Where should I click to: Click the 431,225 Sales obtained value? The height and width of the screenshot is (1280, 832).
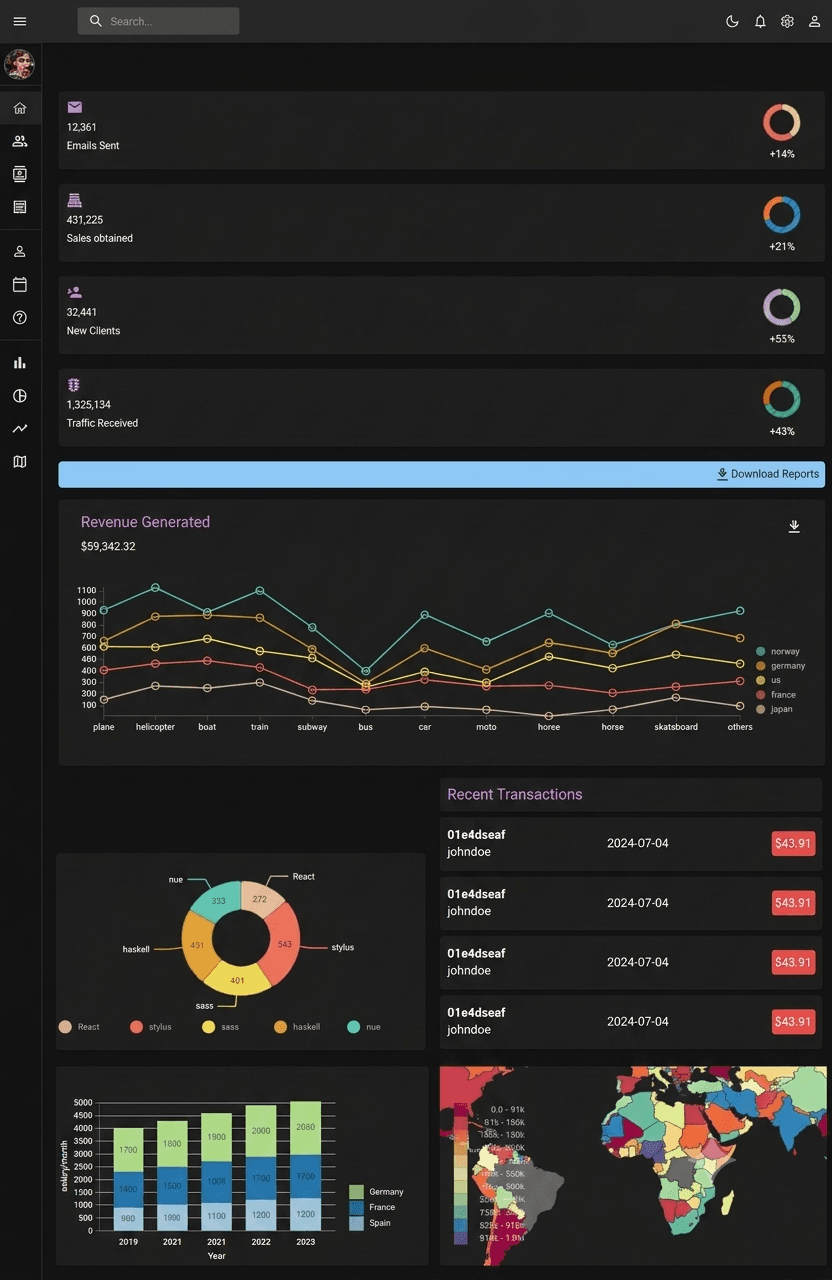tap(85, 220)
